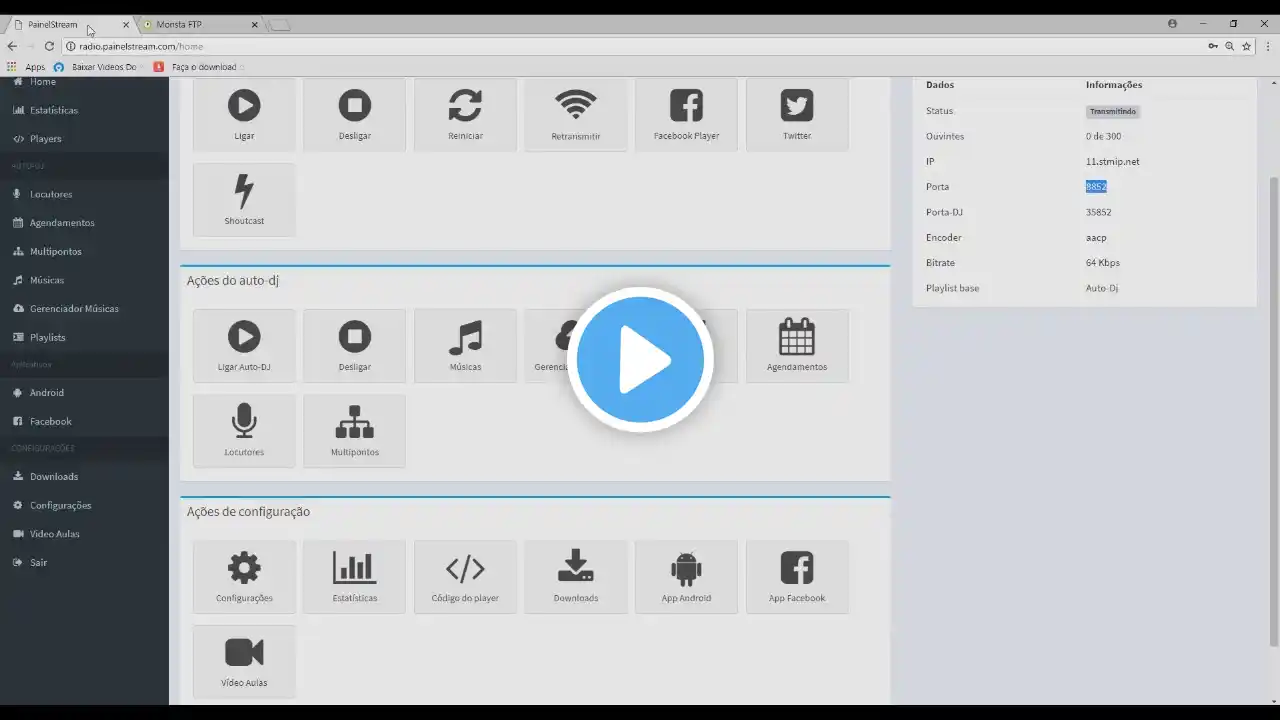
Task: Bookmark the page with the star icon
Action: [1246, 46]
